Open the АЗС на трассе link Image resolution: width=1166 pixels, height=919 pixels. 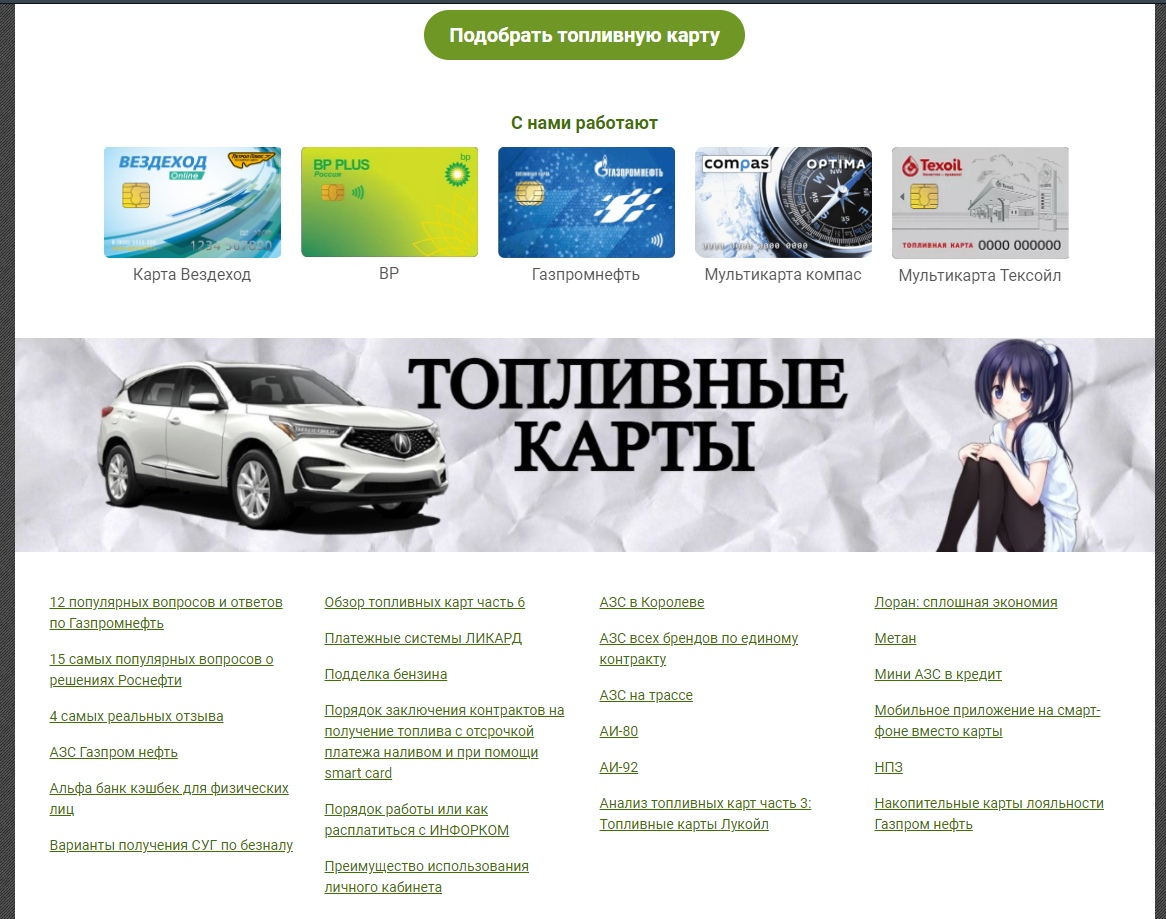[645, 695]
